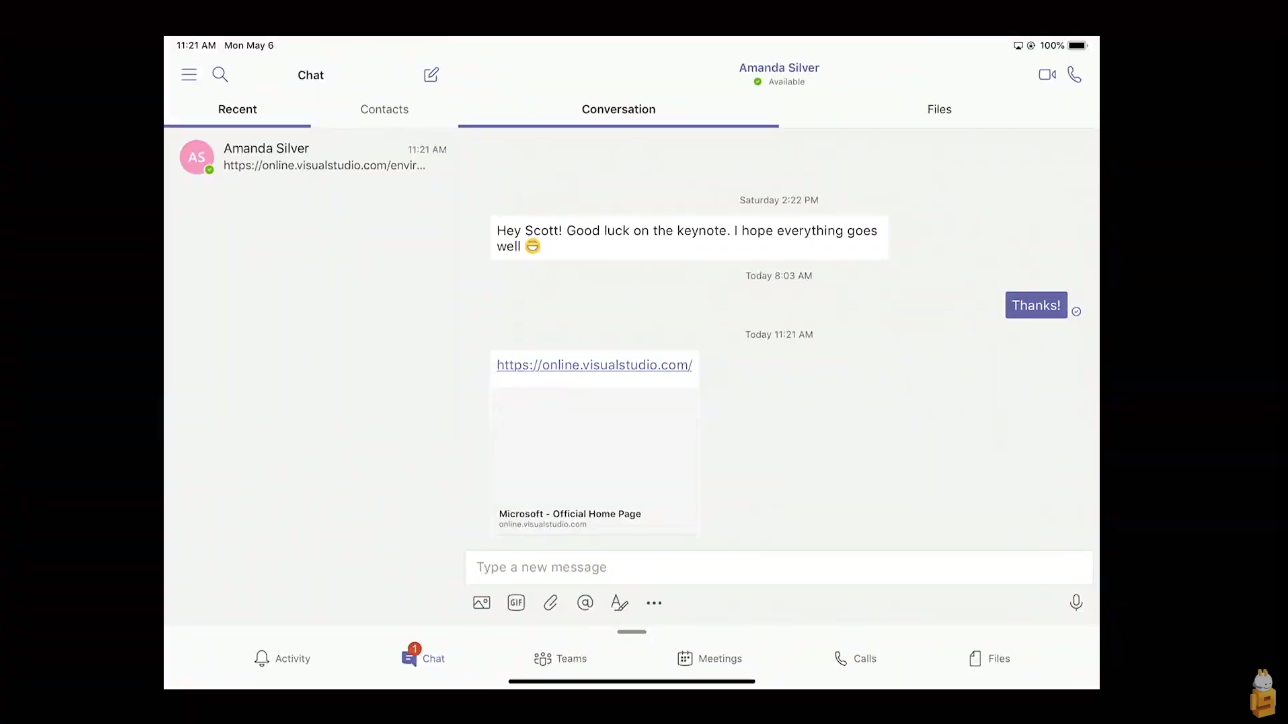Tap the 'Today 8:03 AM' timestamp
The width and height of the screenshot is (1288, 724).
click(x=779, y=276)
